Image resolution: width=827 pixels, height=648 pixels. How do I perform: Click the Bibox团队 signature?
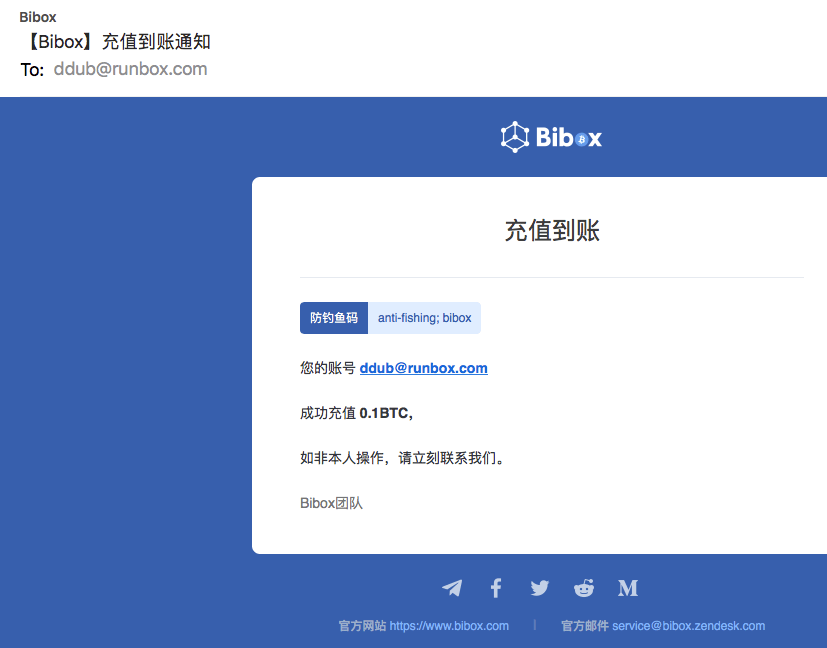[x=331, y=503]
